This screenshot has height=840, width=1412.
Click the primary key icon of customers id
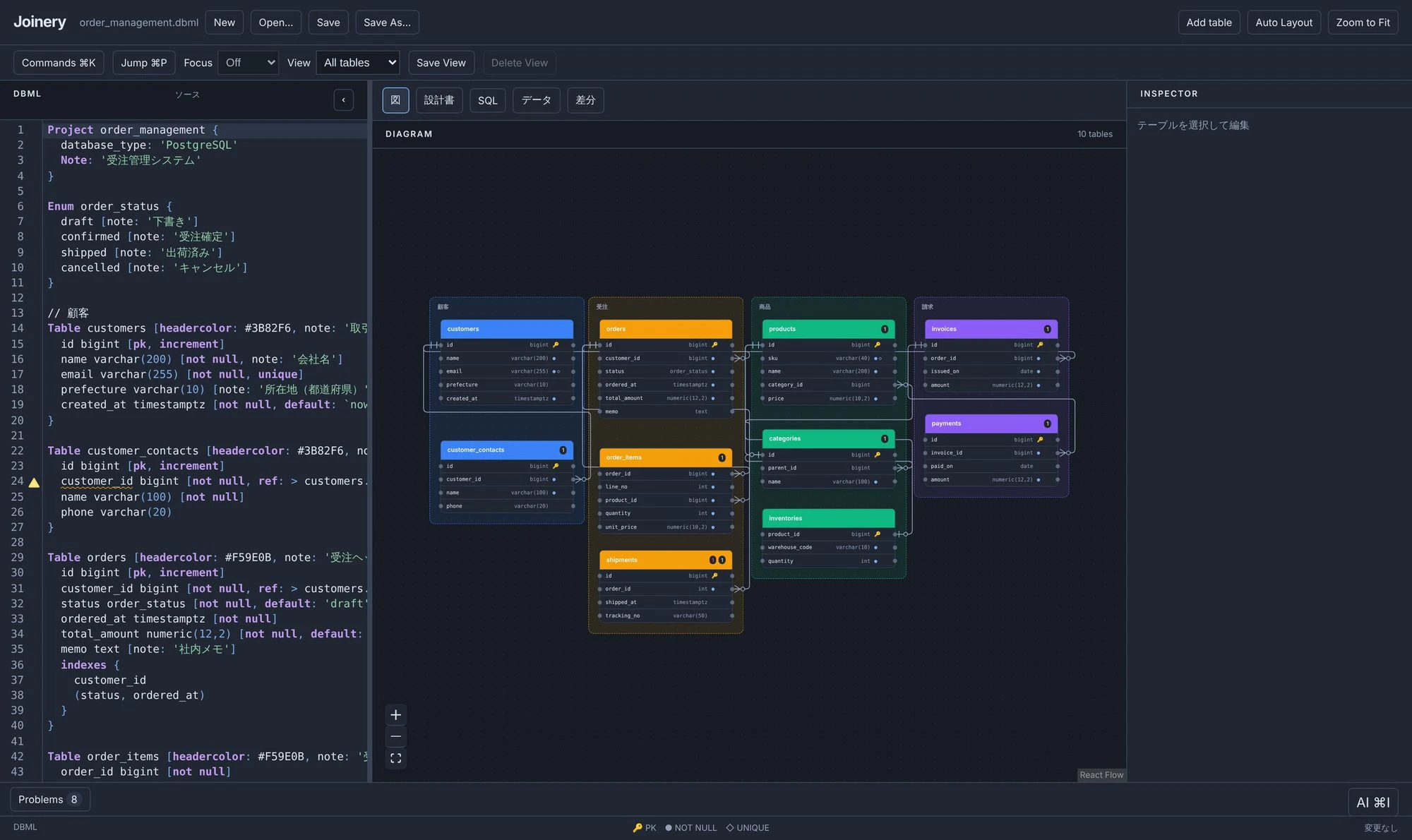tap(556, 344)
